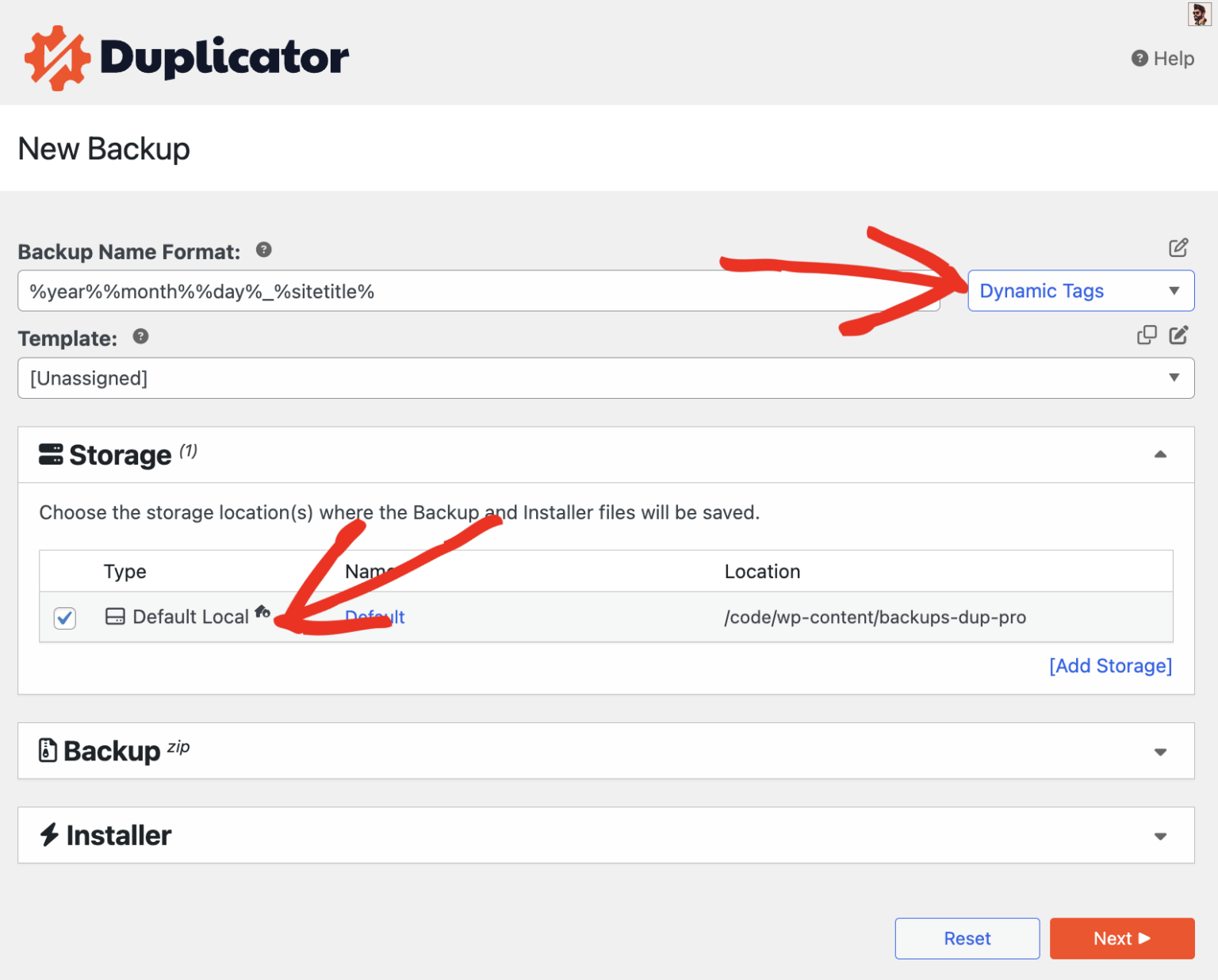Click the edit icon beside Dynamic Tags

coord(1178,248)
